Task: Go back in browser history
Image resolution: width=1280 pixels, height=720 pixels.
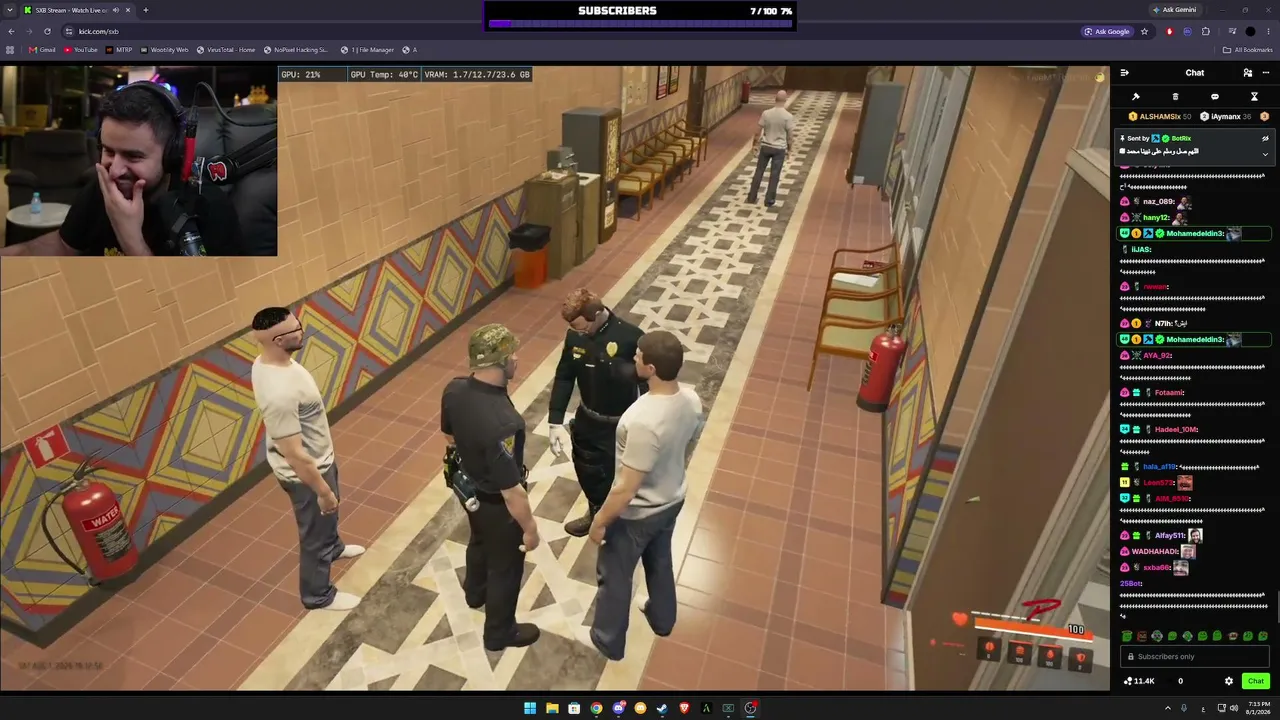Action: click(10, 31)
